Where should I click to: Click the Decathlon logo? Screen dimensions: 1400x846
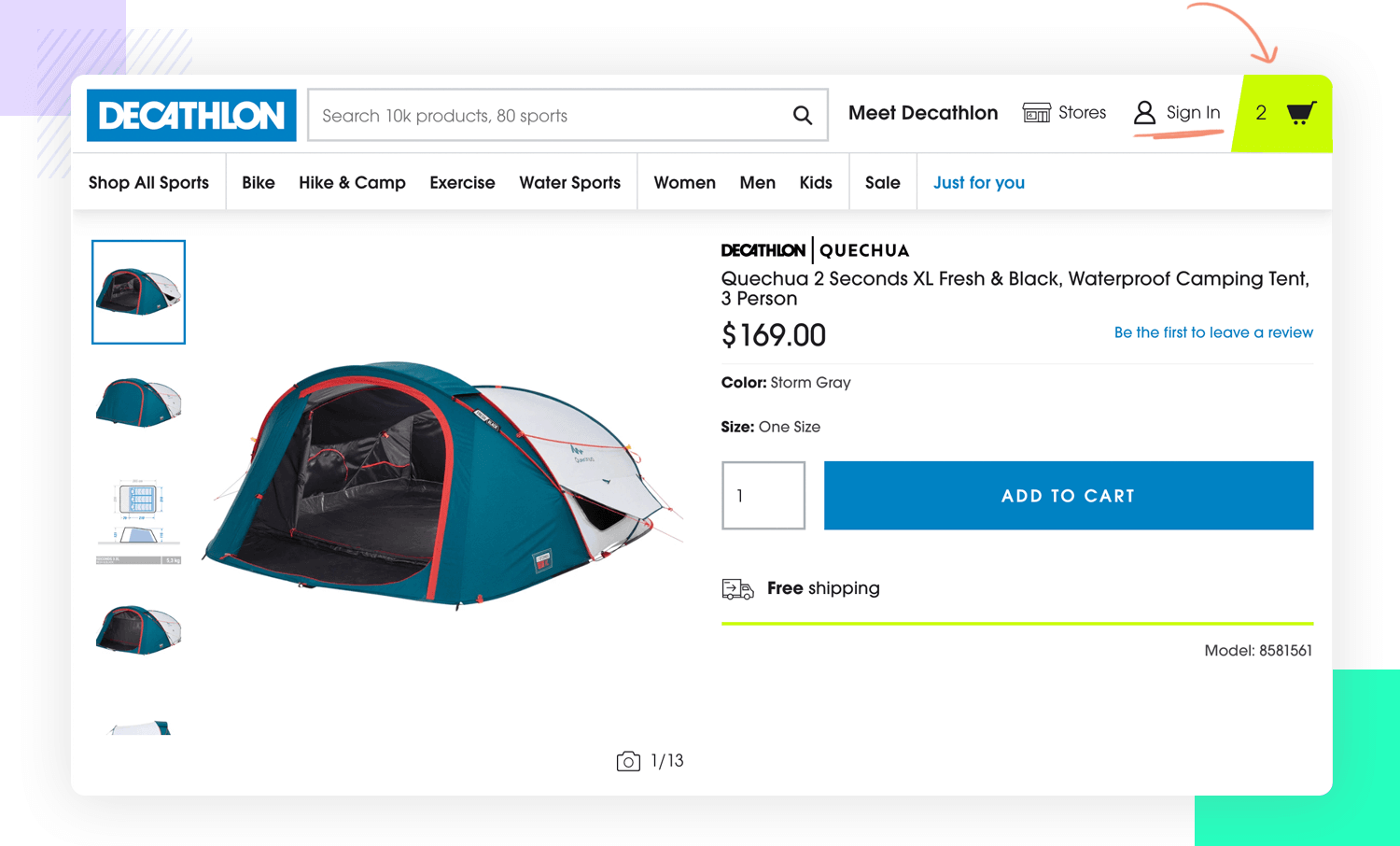[x=191, y=116]
